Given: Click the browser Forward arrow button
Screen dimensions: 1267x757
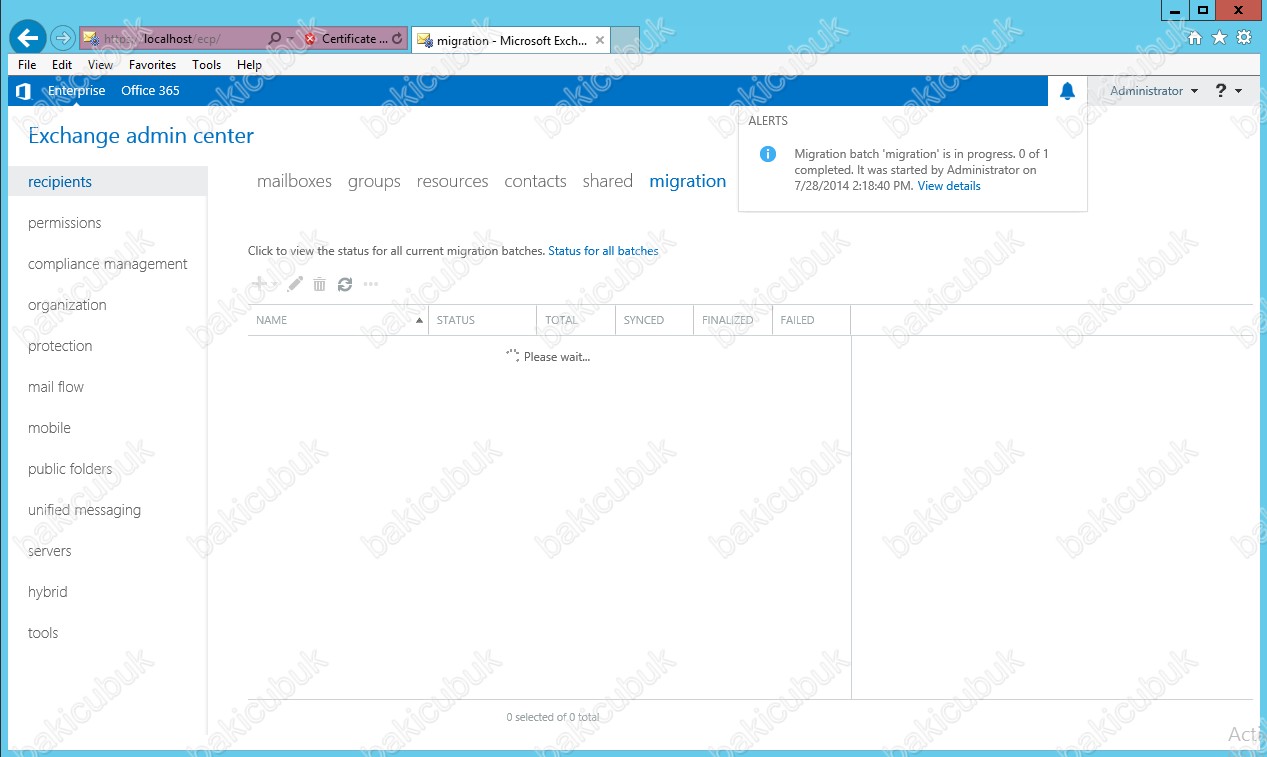Looking at the screenshot, I should 63,38.
